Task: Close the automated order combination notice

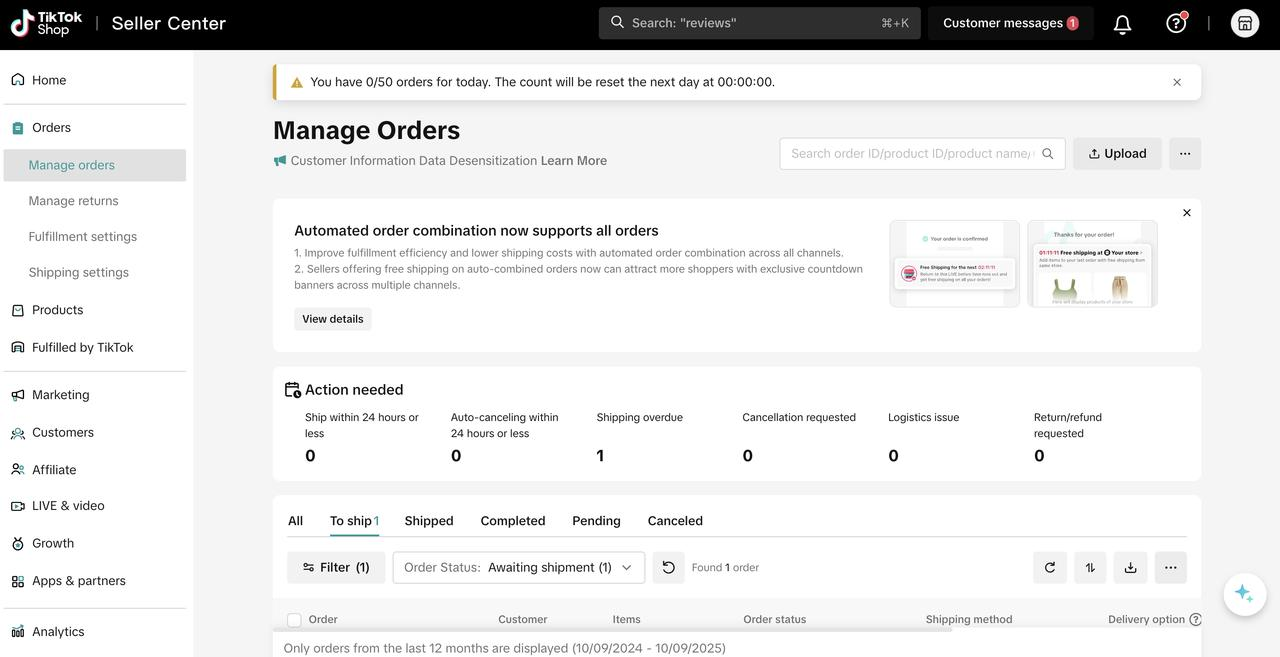Action: pyautogui.click(x=1187, y=213)
